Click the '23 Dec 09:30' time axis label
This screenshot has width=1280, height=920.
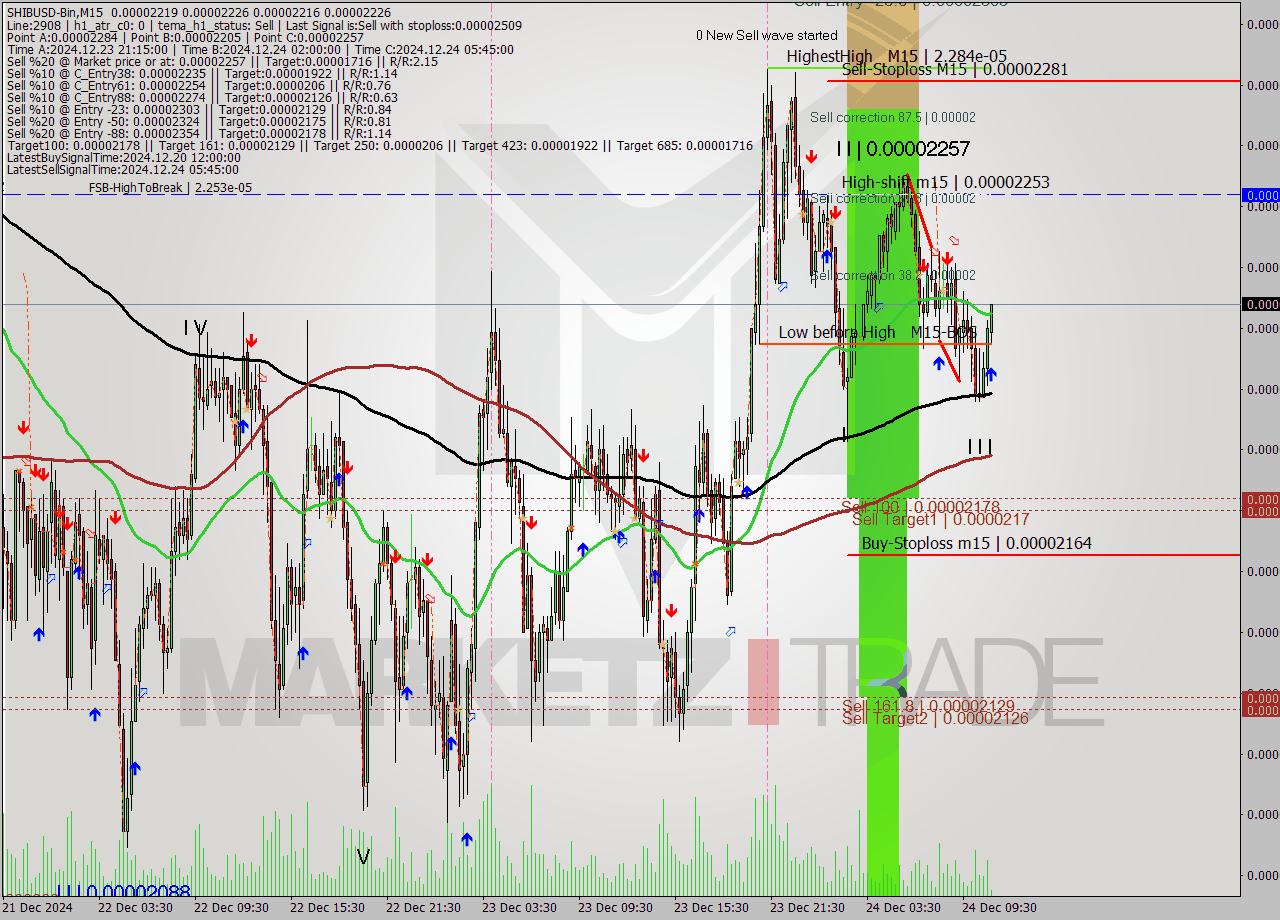pos(615,908)
